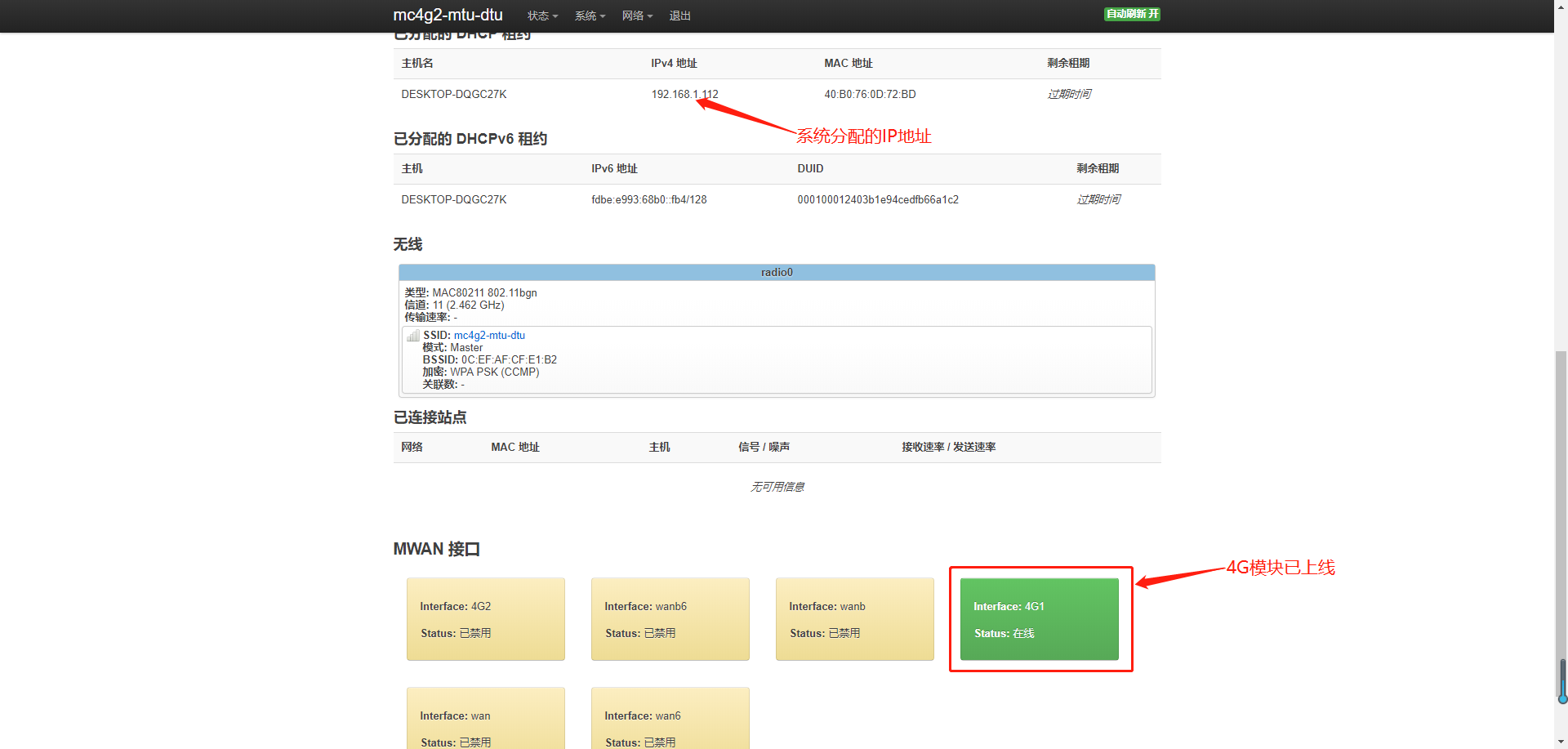This screenshot has width=1568, height=749.
Task: Click BSSID 0C:EF:AF:CF:E1:B2 text
Action: 489,359
